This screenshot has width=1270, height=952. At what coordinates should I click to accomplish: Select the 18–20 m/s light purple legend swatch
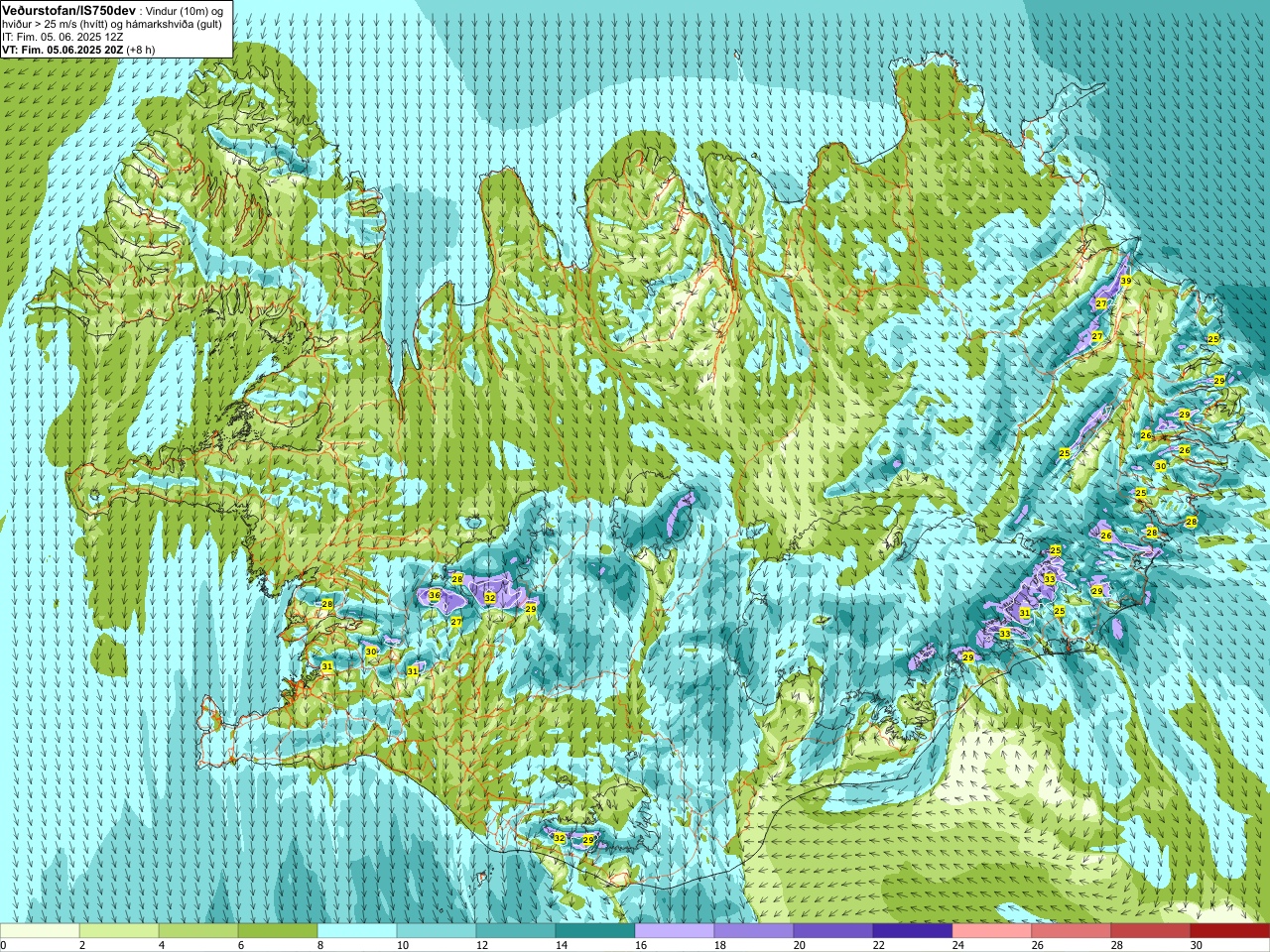click(754, 931)
